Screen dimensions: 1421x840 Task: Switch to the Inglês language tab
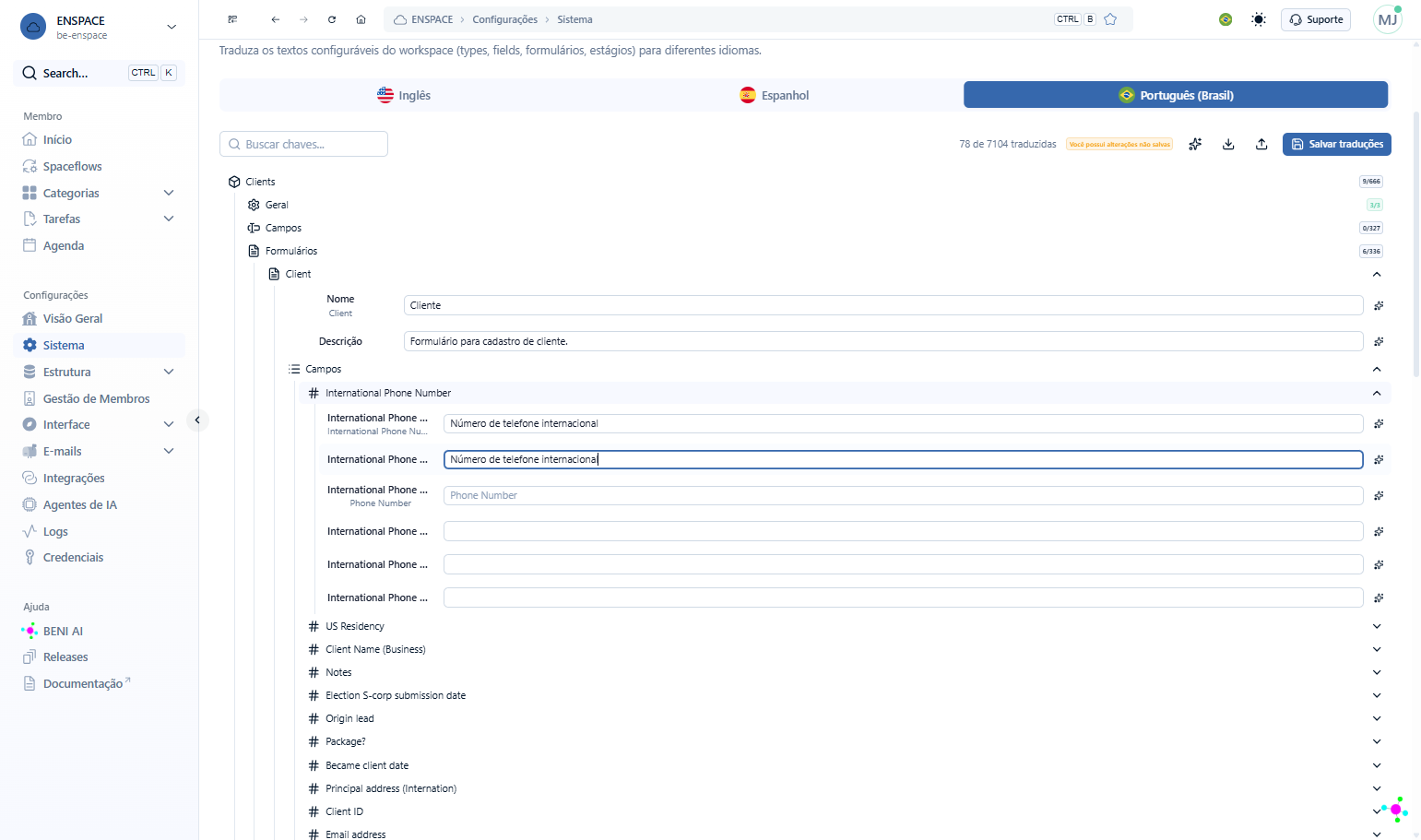[x=404, y=95]
